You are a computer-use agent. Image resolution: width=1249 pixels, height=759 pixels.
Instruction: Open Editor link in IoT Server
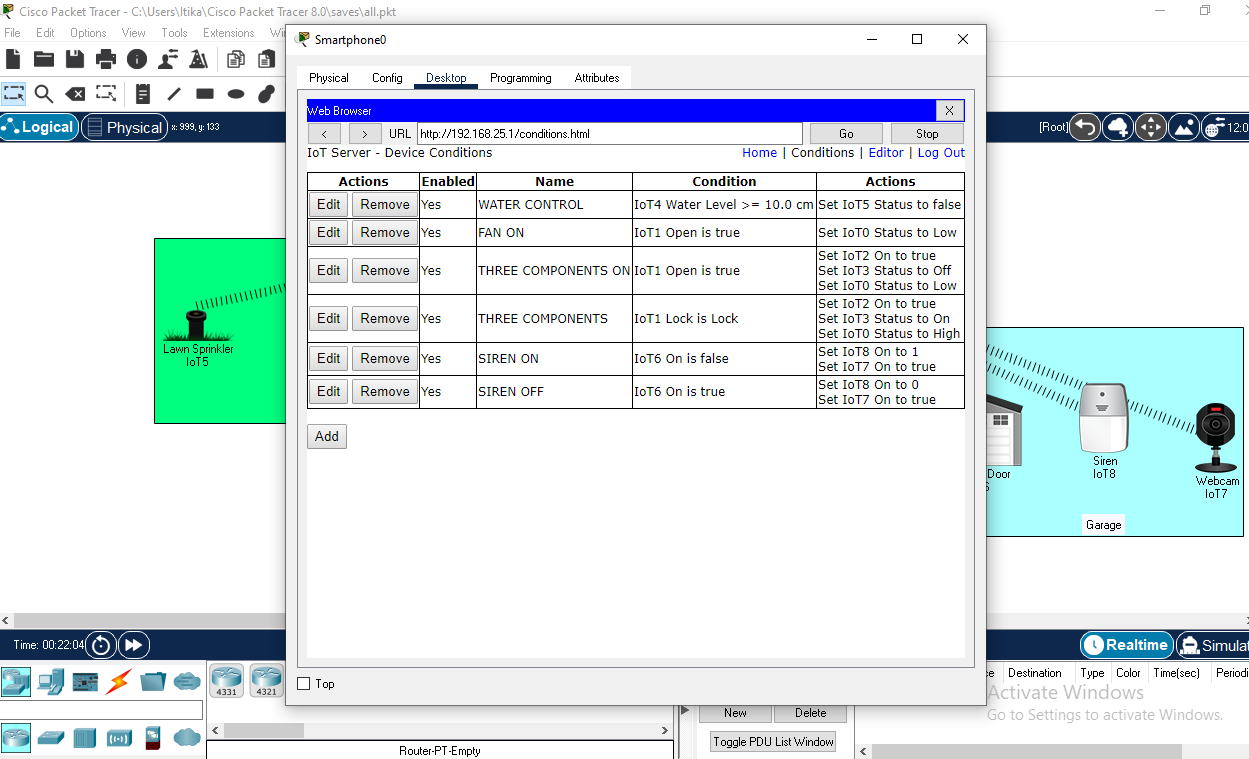tap(886, 153)
